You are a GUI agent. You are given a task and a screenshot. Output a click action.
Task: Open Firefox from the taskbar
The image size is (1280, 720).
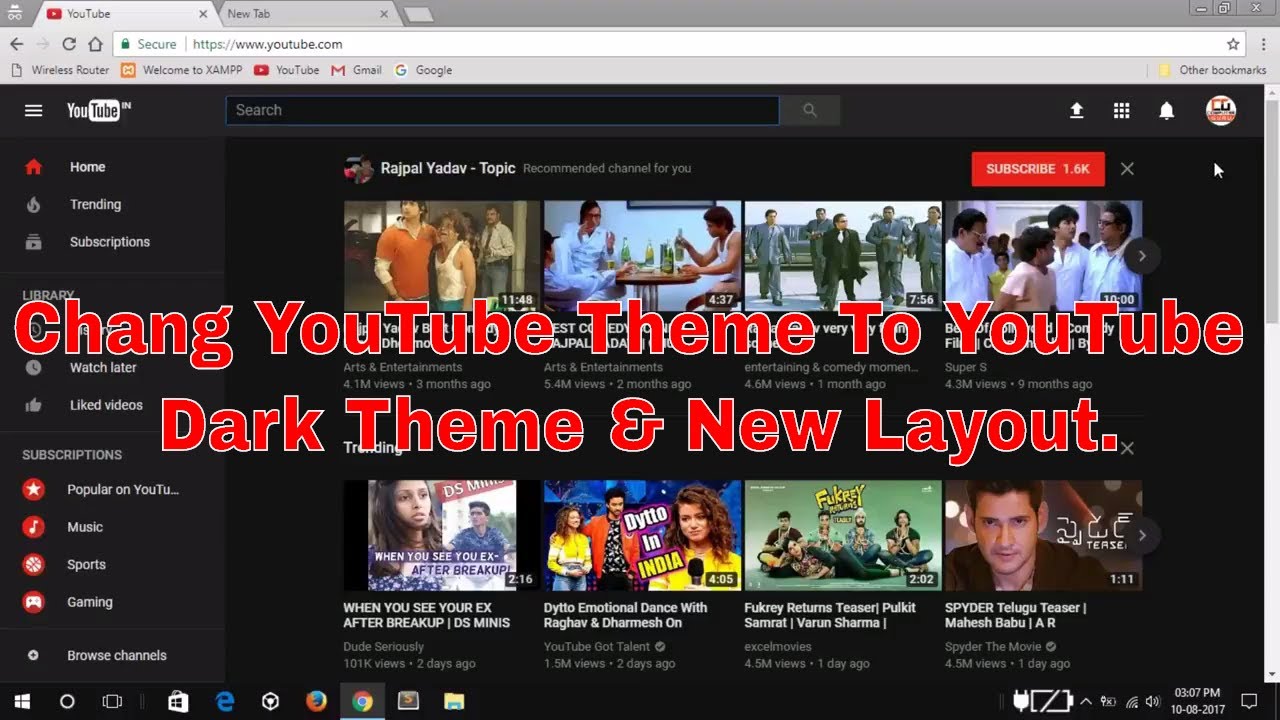coord(316,701)
